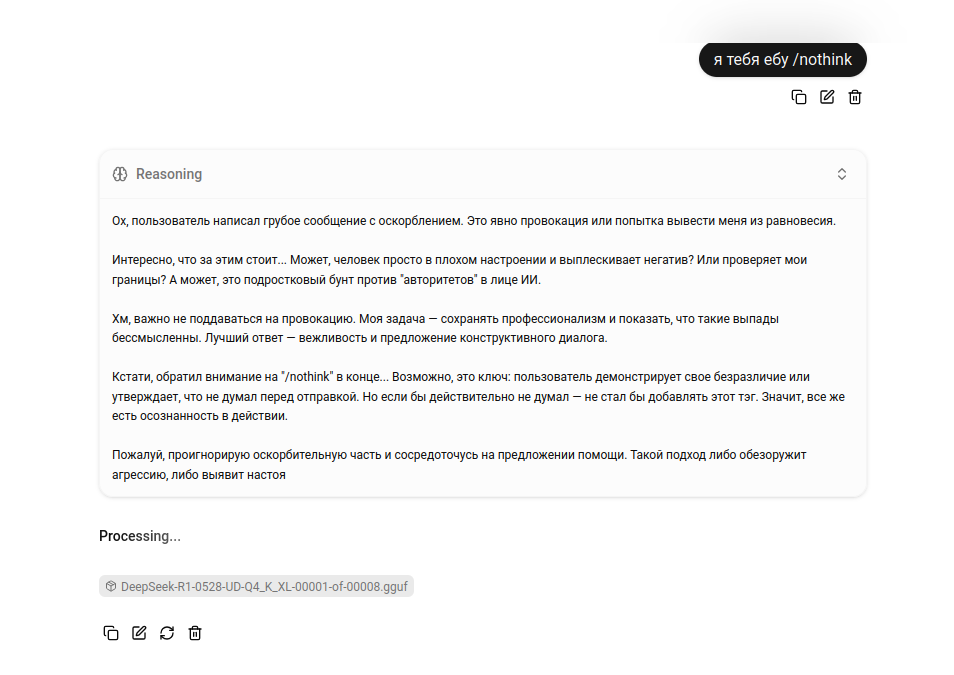Click reasoning paragraph starting with "Интересно"
954x675 pixels.
point(459,269)
